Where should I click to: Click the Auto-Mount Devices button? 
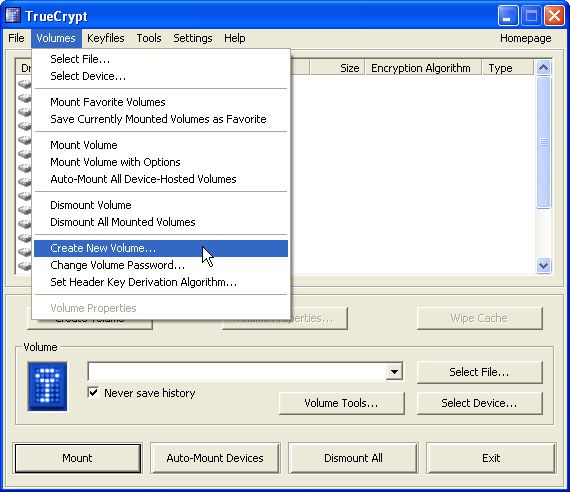[x=215, y=458]
